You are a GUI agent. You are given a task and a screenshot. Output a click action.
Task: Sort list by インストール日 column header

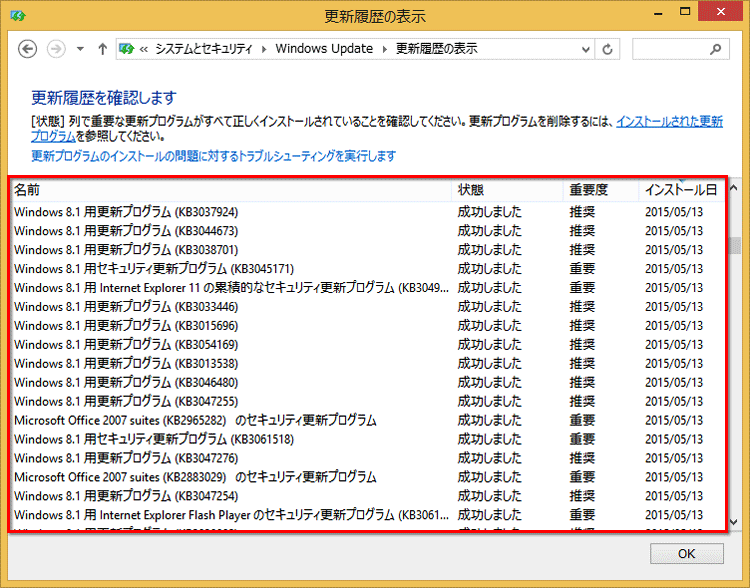coord(680,189)
